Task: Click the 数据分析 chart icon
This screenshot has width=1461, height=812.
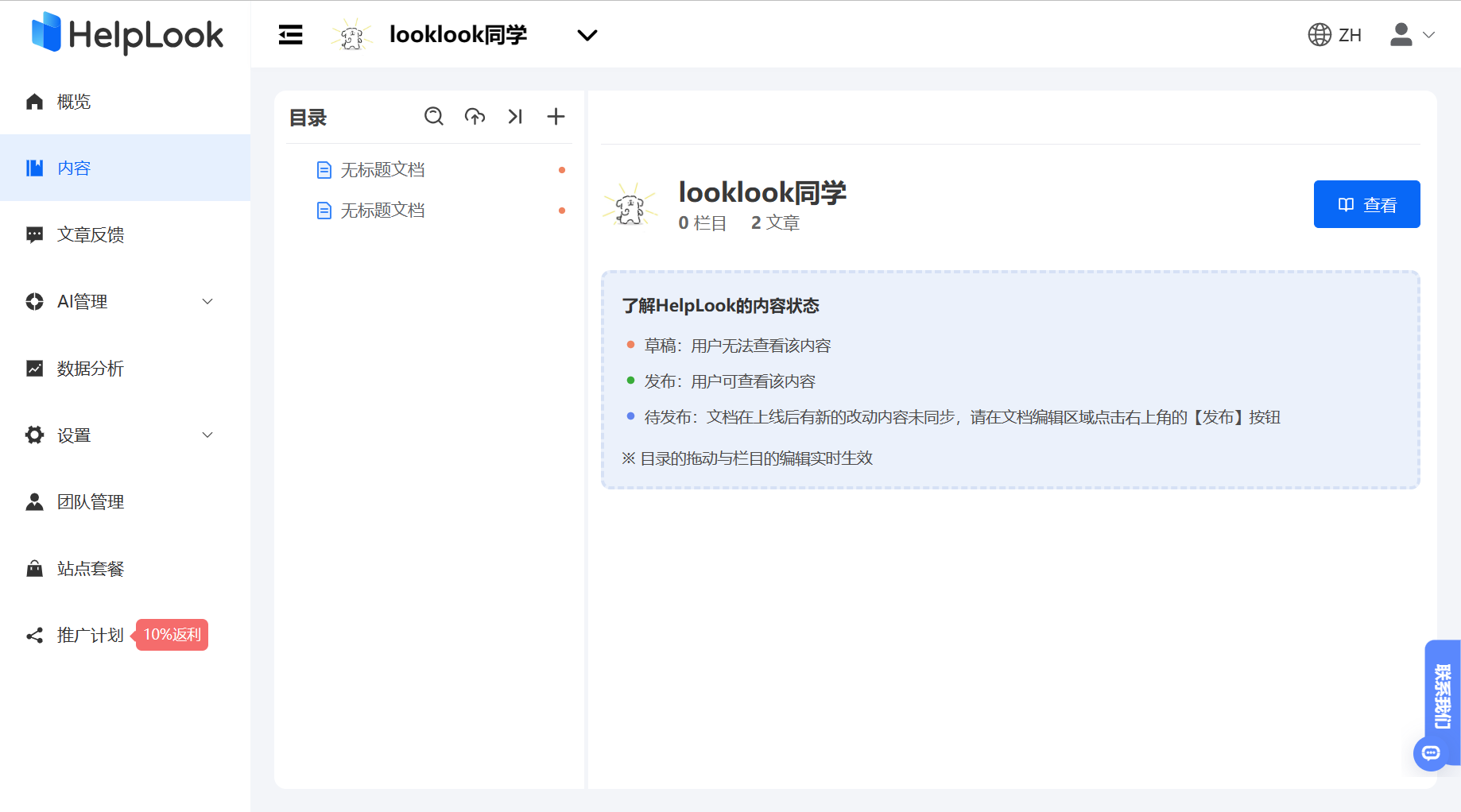Action: [x=34, y=368]
